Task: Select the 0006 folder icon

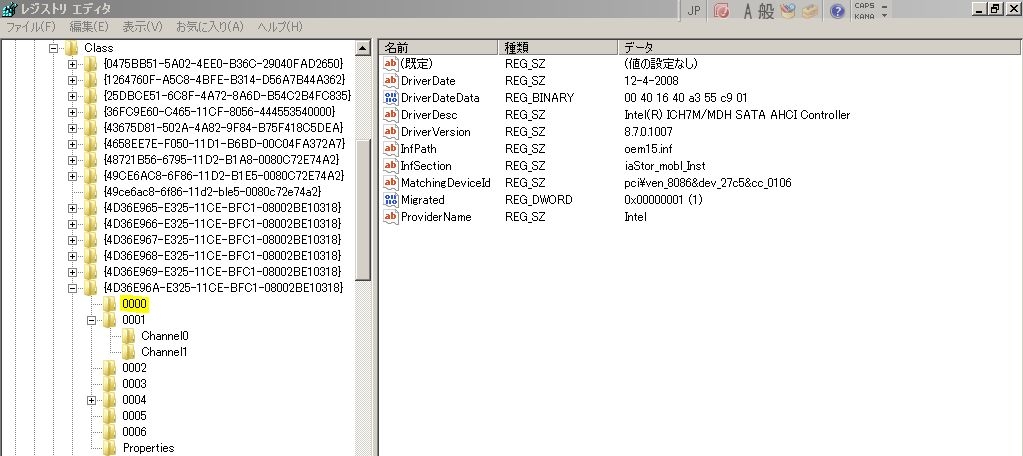Action: (110, 431)
